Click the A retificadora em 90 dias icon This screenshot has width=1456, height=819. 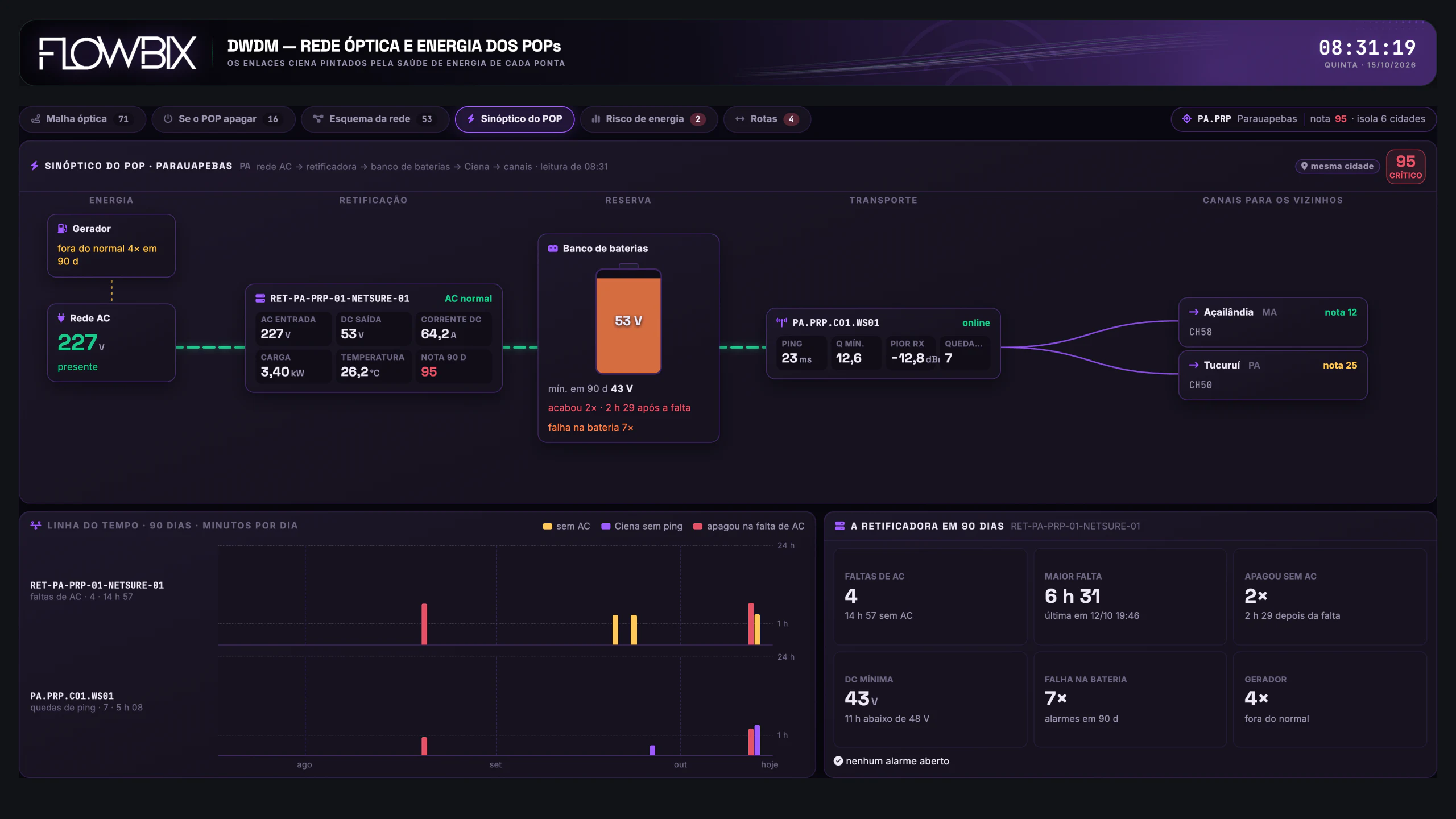(x=839, y=526)
